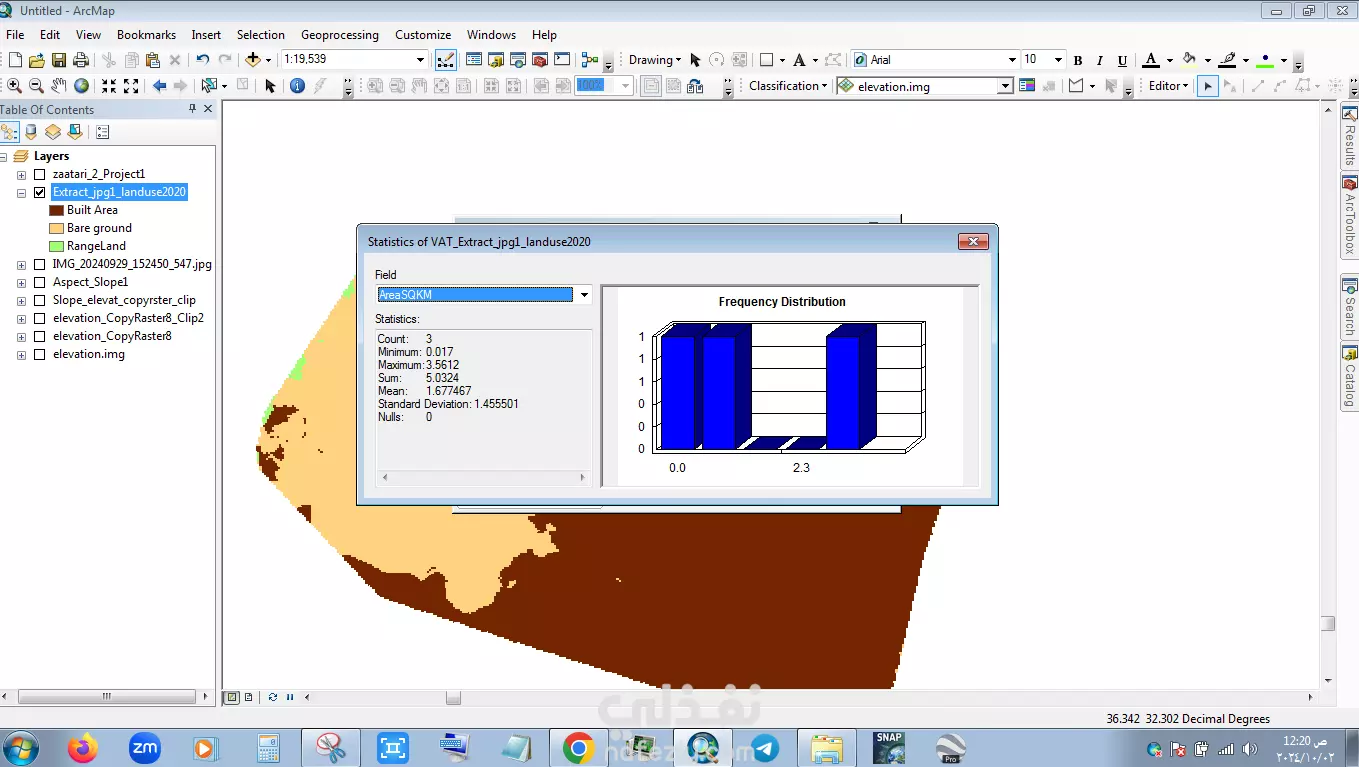This screenshot has width=1359, height=767.
Task: Go back to previous extent arrow
Action: [x=159, y=86]
